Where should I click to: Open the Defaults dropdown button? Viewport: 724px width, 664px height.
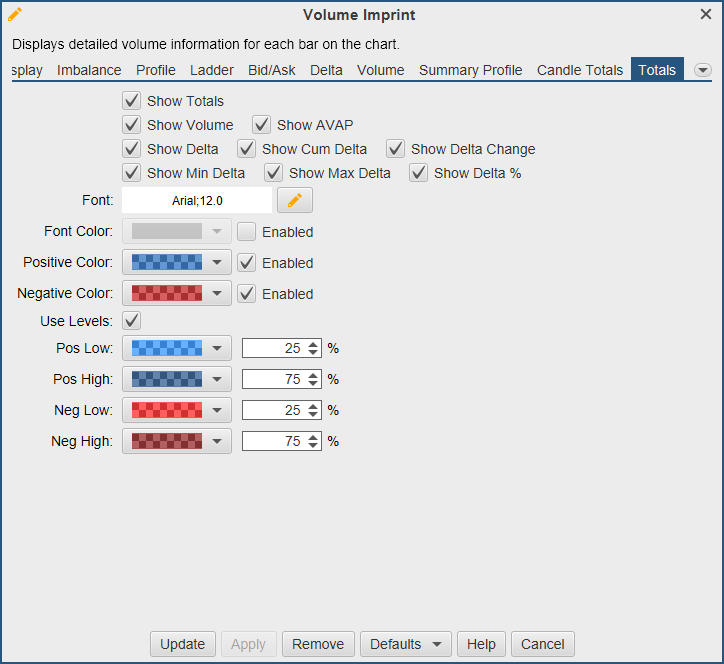pyautogui.click(x=405, y=644)
